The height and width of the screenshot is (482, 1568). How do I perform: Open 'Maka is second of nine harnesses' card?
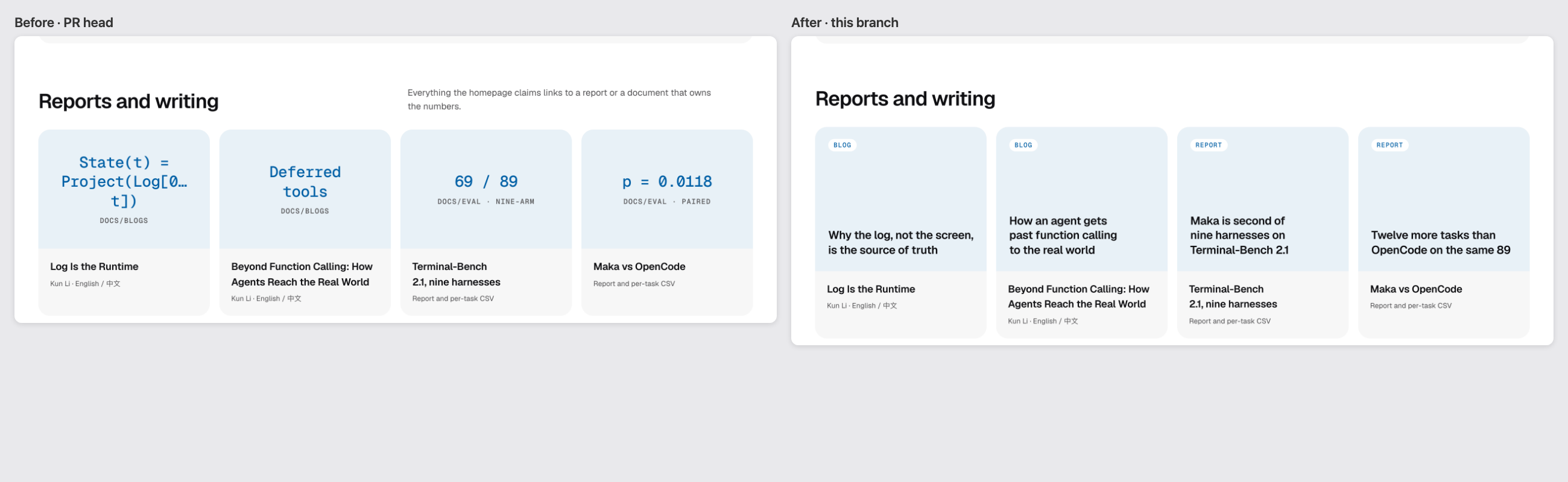[1262, 199]
